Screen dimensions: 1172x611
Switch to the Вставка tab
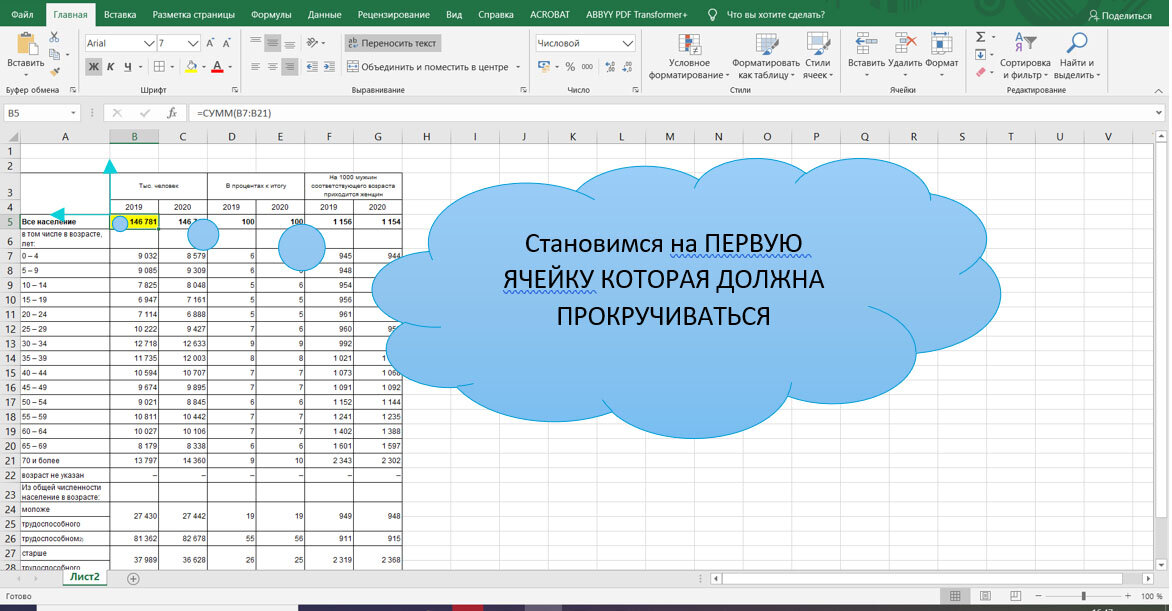tap(120, 14)
